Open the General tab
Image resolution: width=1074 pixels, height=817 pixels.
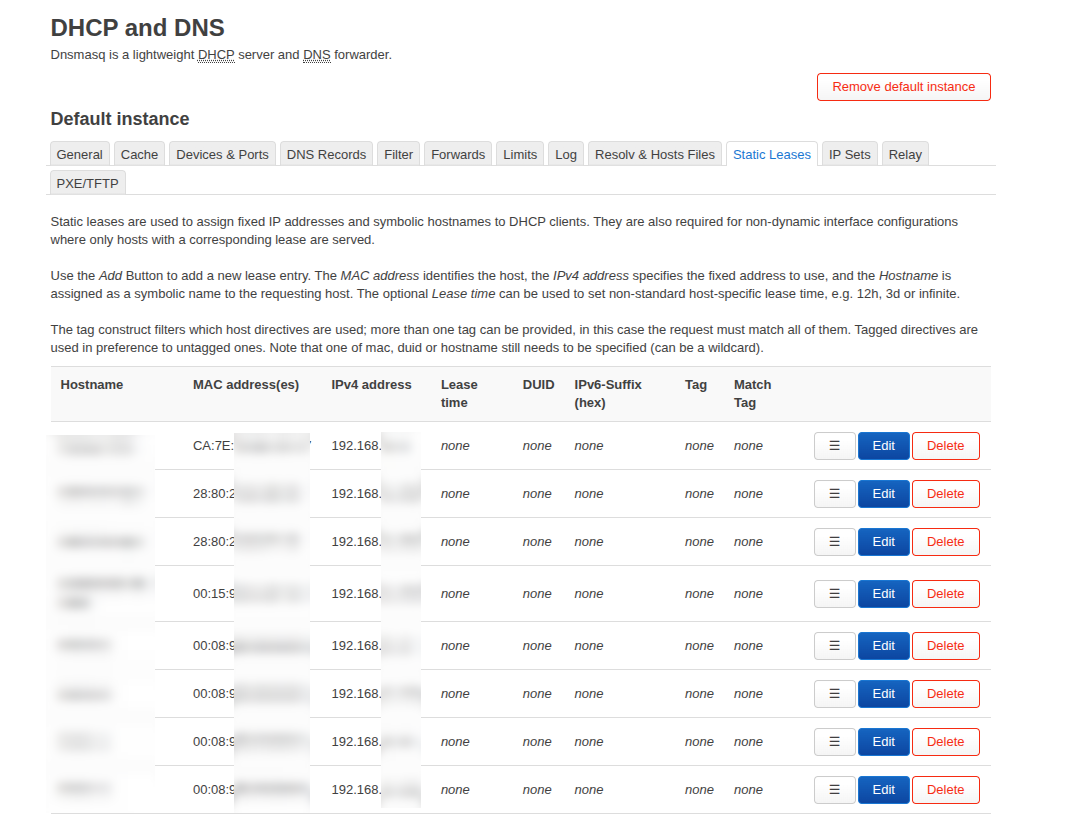79,154
